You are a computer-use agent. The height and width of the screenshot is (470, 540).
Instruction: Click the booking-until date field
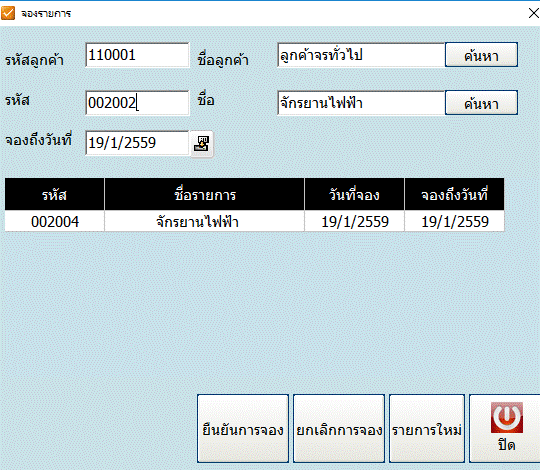click(137, 143)
